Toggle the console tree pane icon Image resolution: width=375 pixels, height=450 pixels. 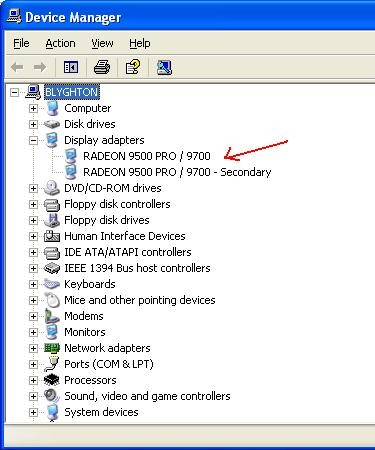tap(71, 67)
